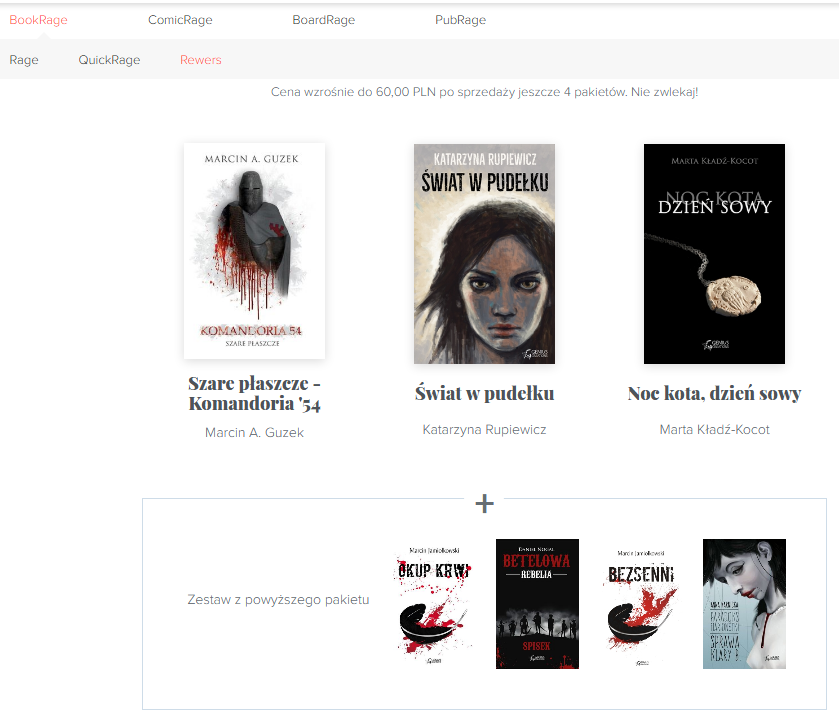The height and width of the screenshot is (717, 839).
Task: Switch to the BookRage tab
Action: coord(38,20)
